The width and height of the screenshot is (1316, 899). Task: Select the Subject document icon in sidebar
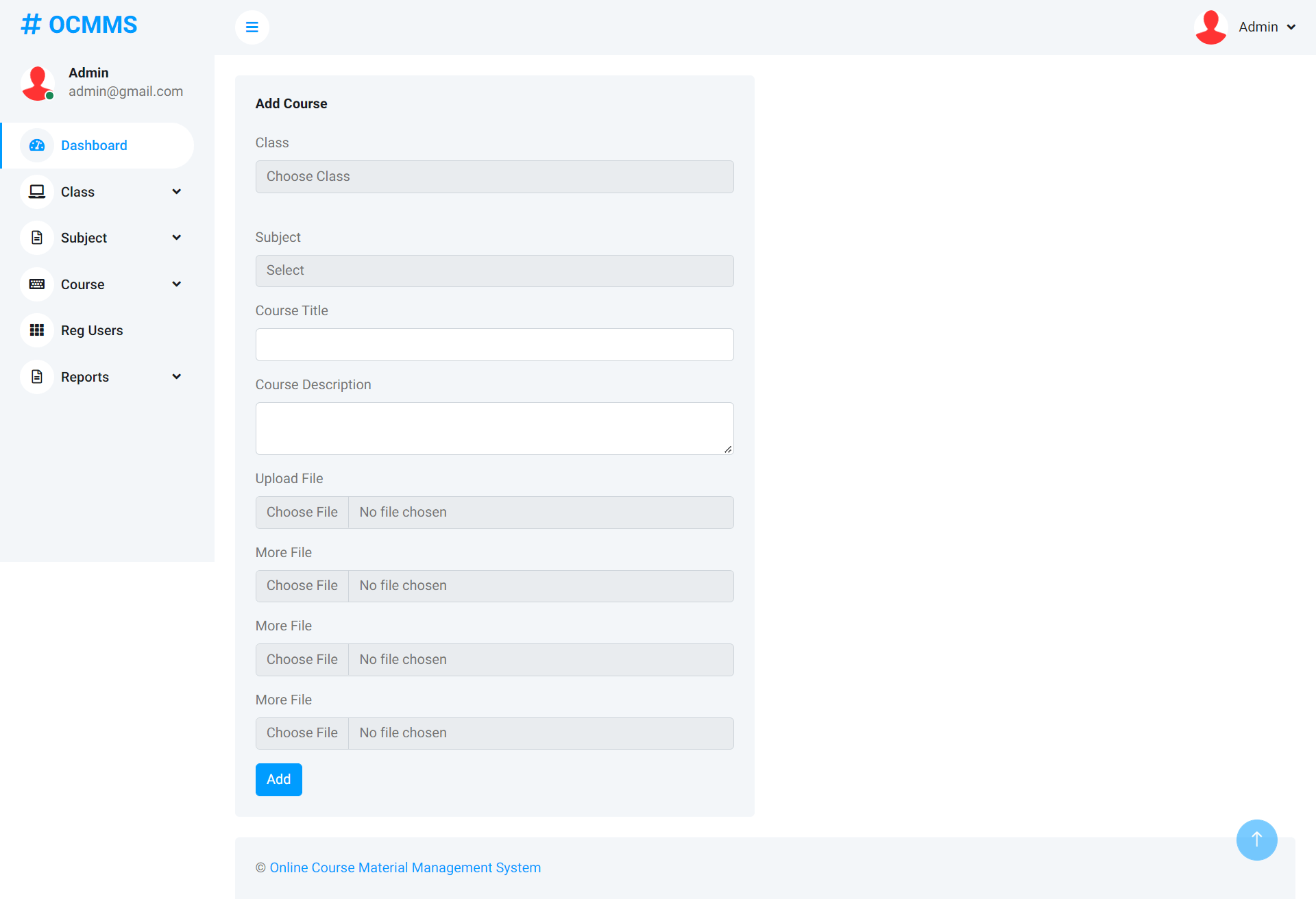point(36,237)
